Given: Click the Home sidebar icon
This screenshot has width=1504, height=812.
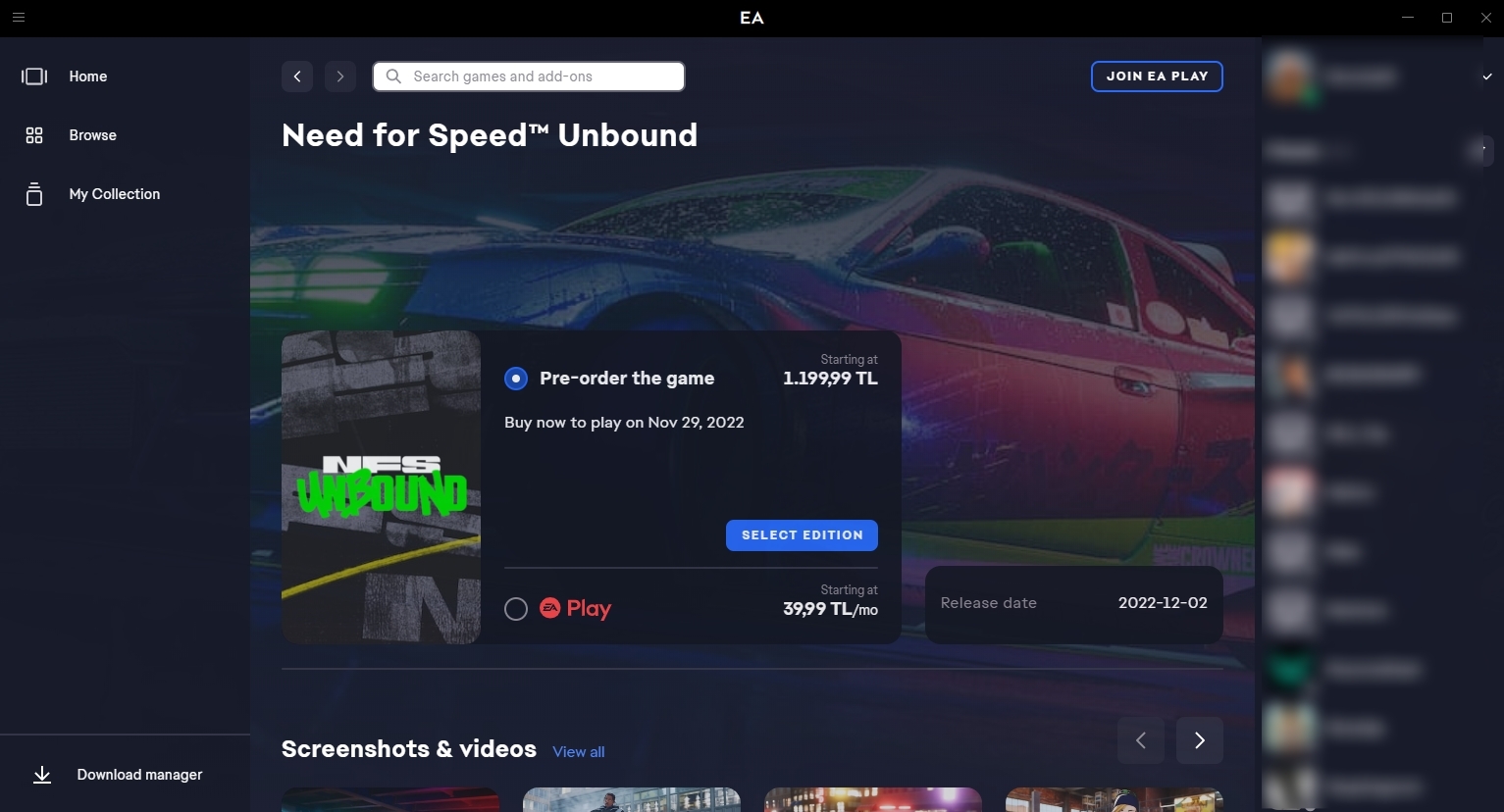Looking at the screenshot, I should 34,76.
